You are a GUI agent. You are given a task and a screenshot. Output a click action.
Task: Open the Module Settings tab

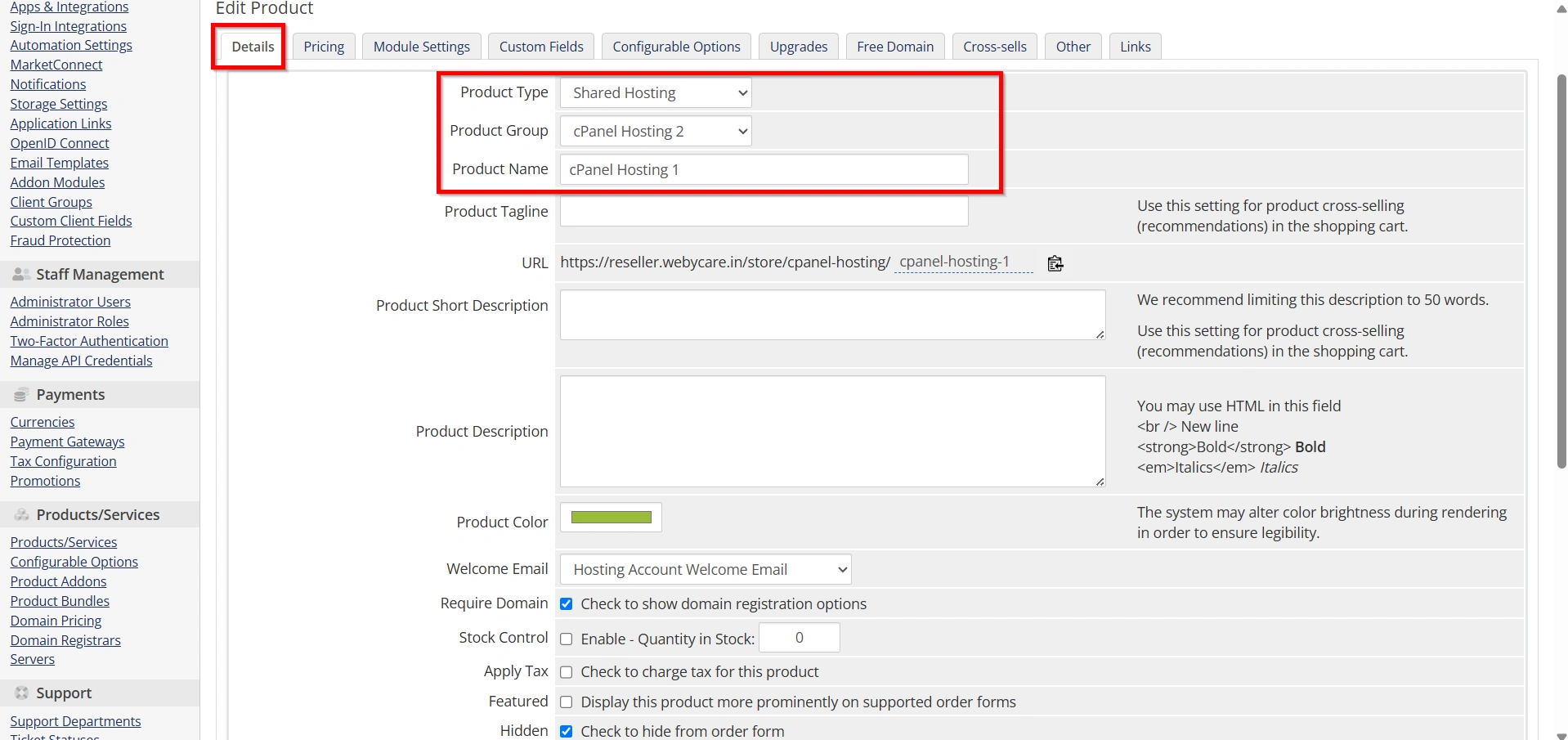[x=422, y=47]
